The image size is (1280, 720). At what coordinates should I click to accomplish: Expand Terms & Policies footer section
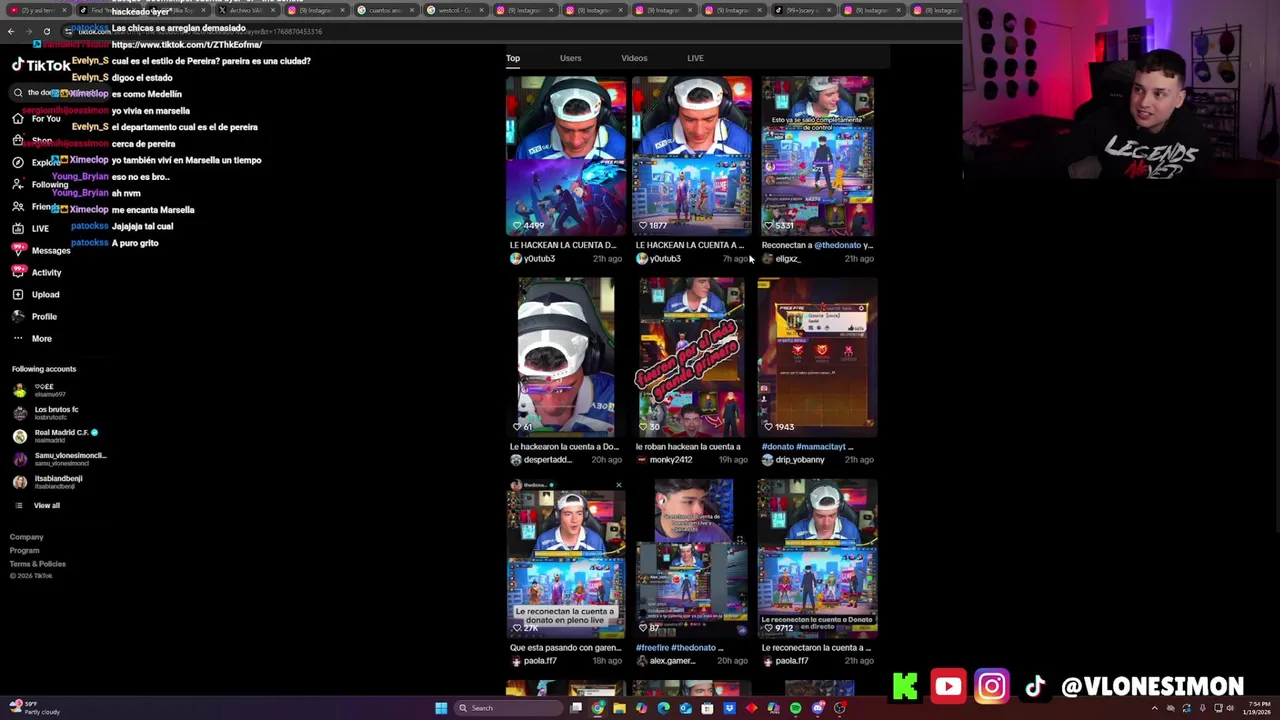[x=38, y=564]
